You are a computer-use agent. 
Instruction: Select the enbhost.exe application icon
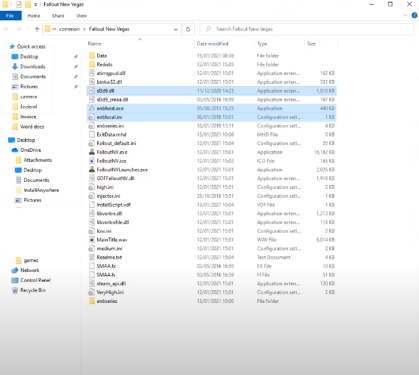(92, 108)
